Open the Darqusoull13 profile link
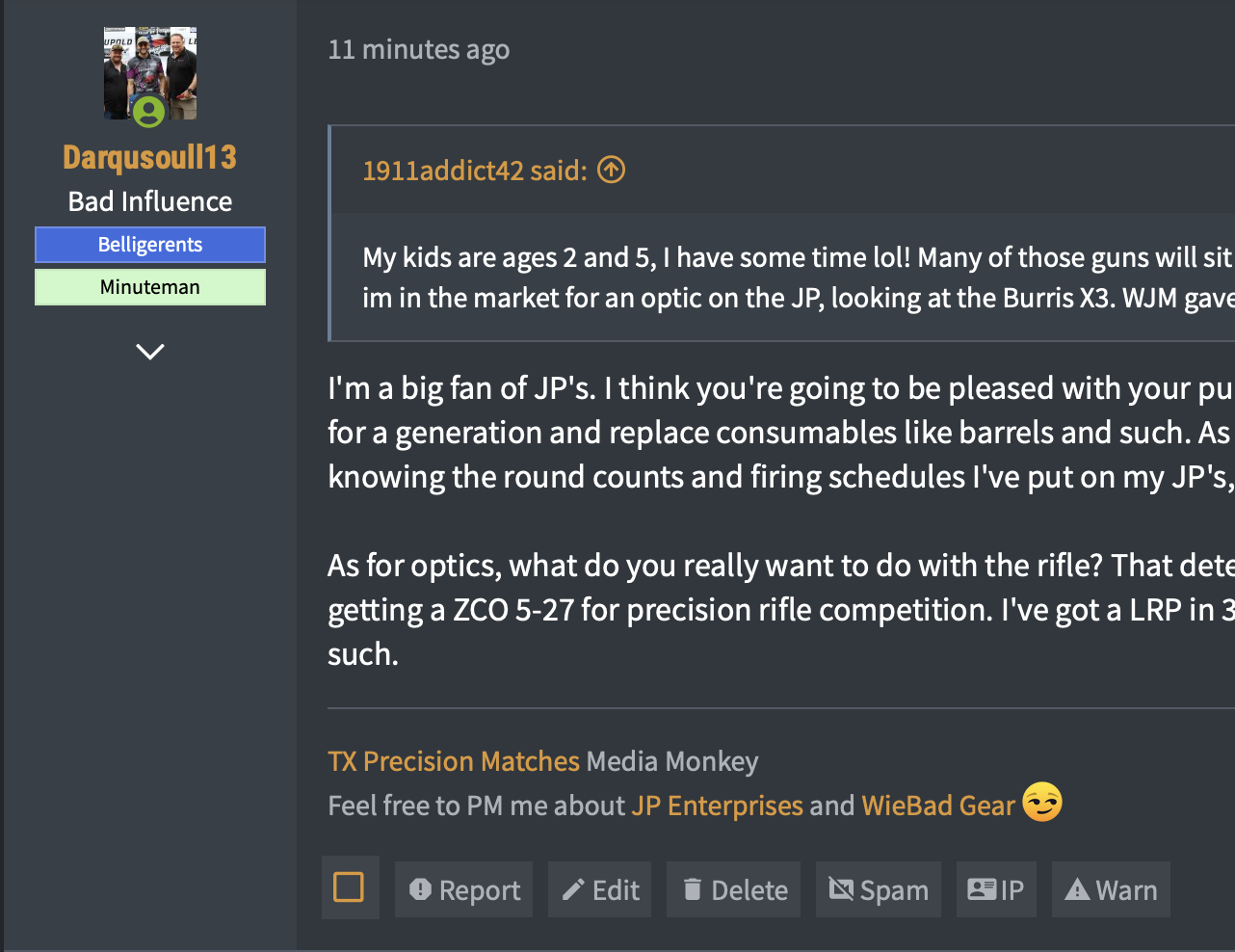This screenshot has width=1235, height=952. (x=150, y=157)
